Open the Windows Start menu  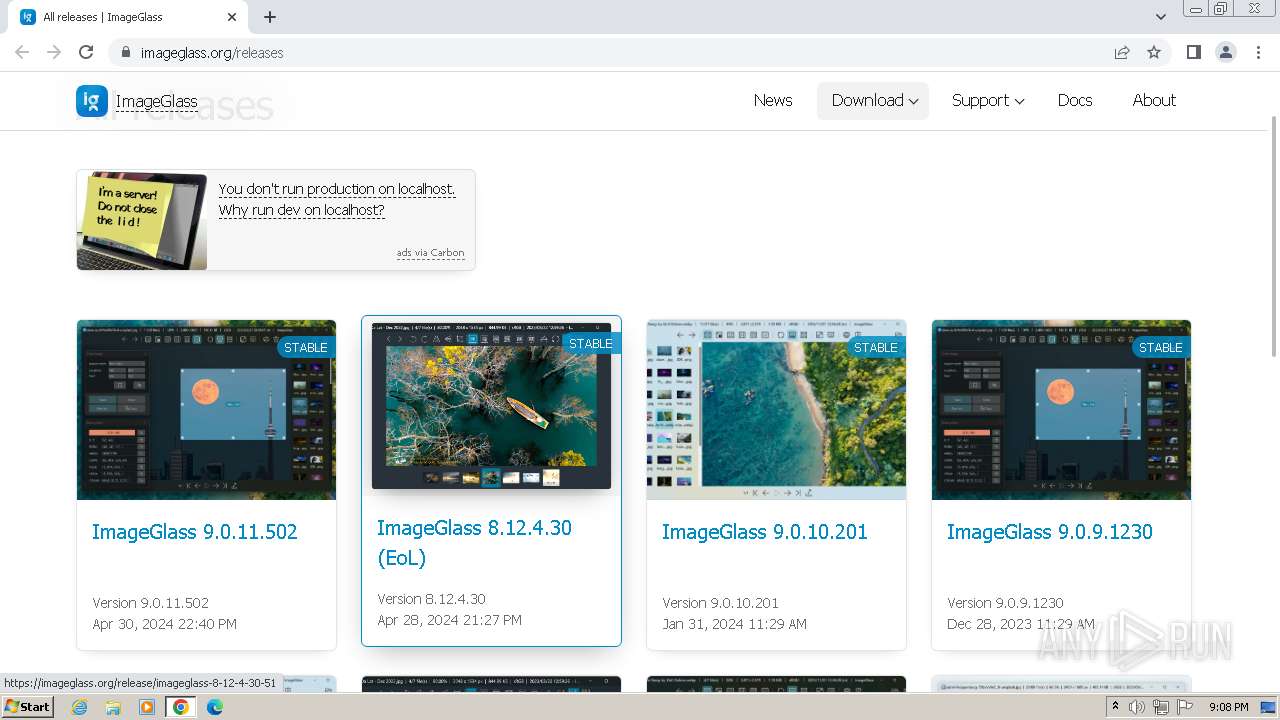(x=28, y=707)
